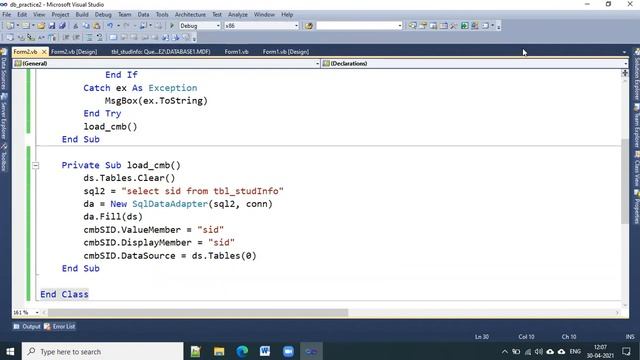The height and width of the screenshot is (360, 640).
Task: Collapse the load_cmb sub outline region
Action: (x=36, y=166)
